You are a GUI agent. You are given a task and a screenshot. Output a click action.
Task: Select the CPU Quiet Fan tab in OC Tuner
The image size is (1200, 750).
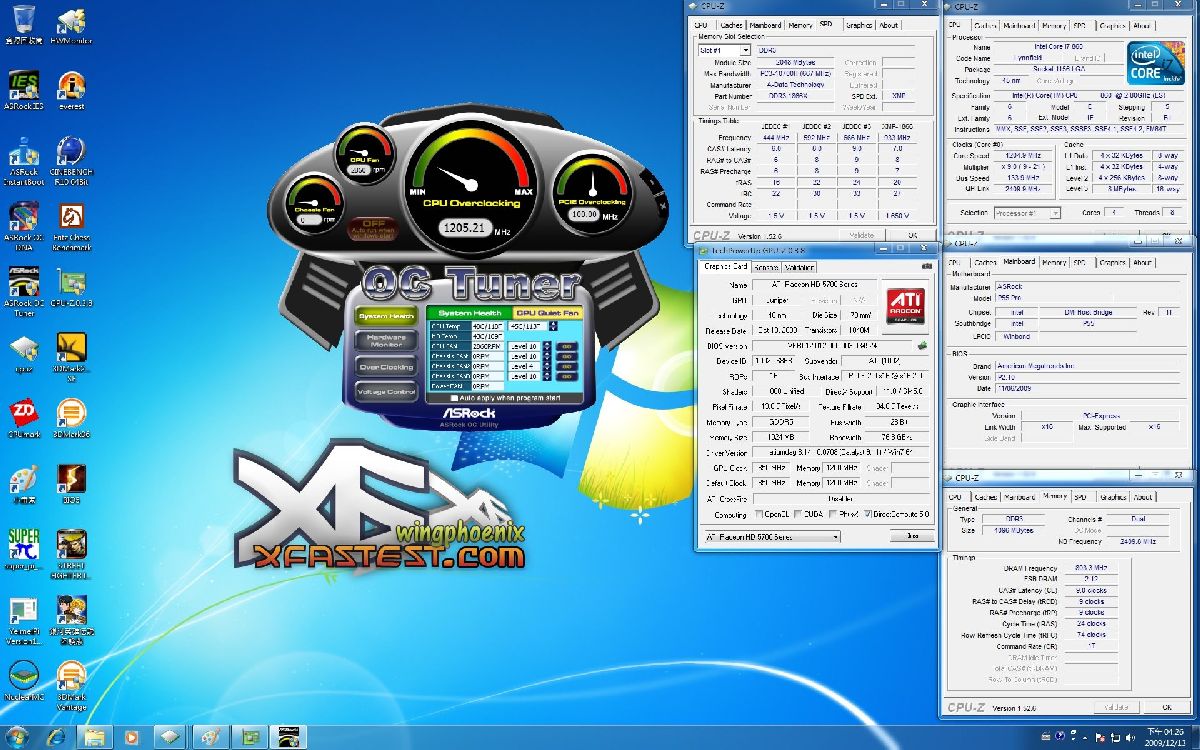[546, 312]
